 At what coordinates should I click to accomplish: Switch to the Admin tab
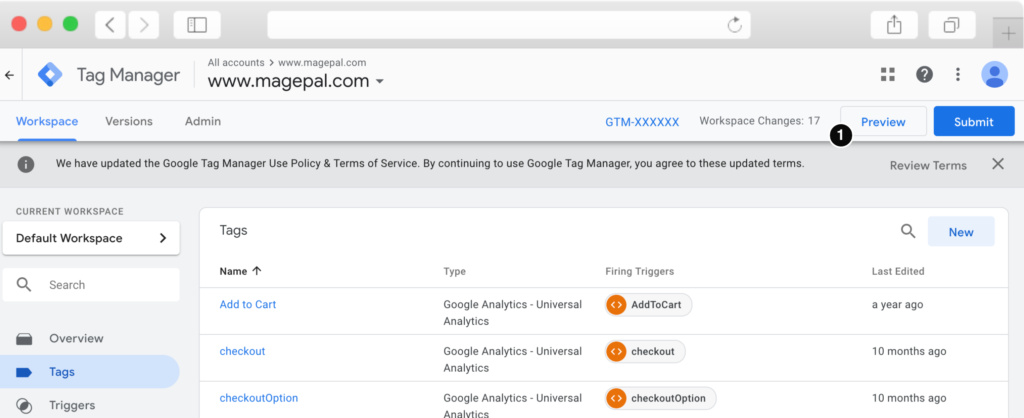tap(202, 121)
